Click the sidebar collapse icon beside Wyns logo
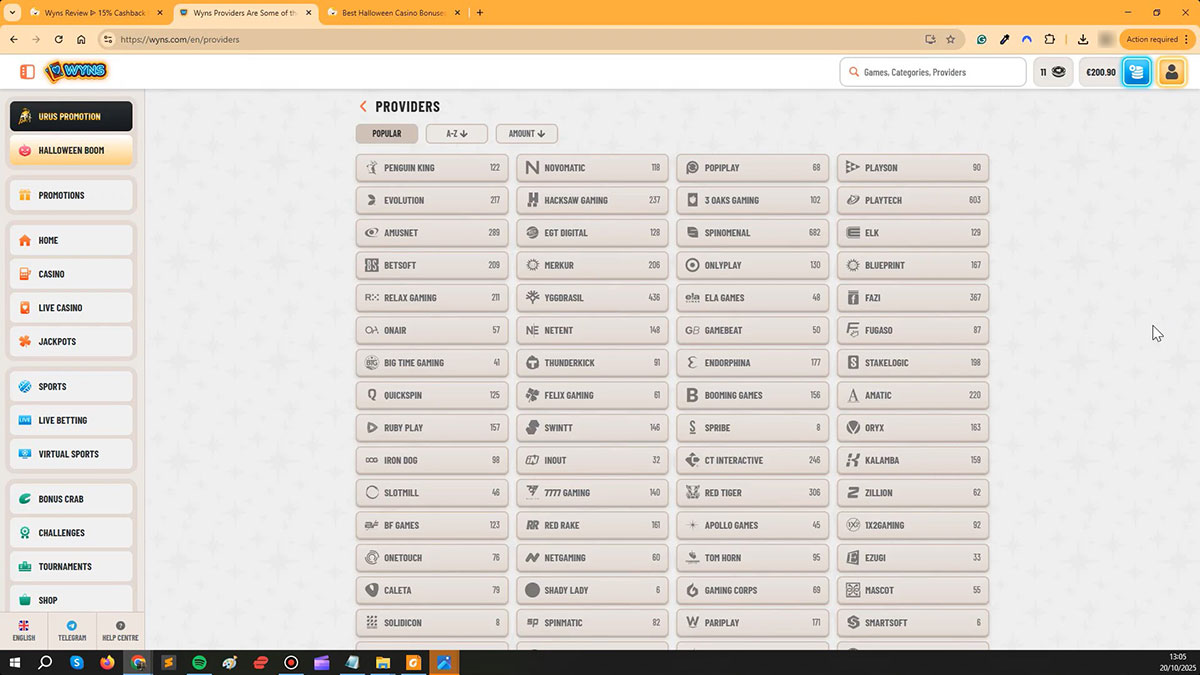This screenshot has height=675, width=1200. point(27,72)
